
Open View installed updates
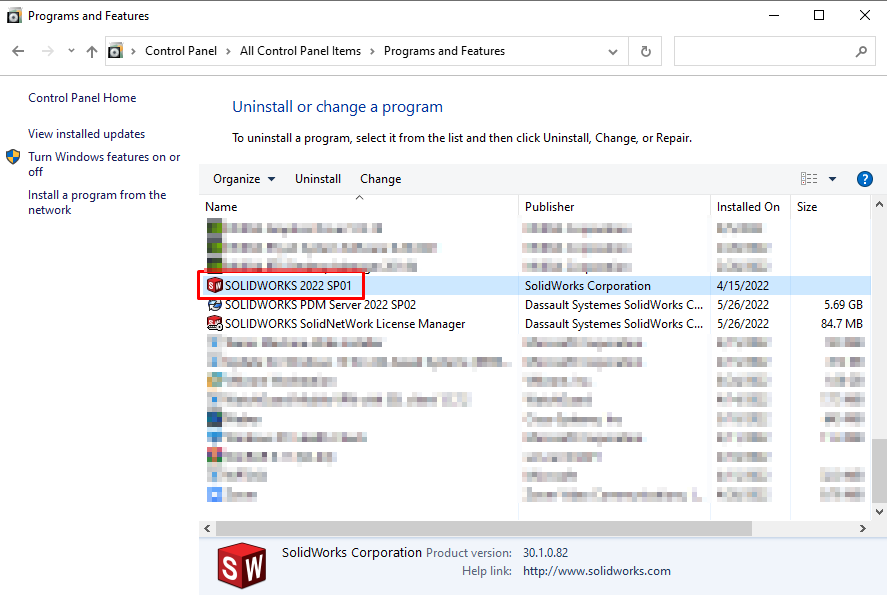tap(87, 134)
